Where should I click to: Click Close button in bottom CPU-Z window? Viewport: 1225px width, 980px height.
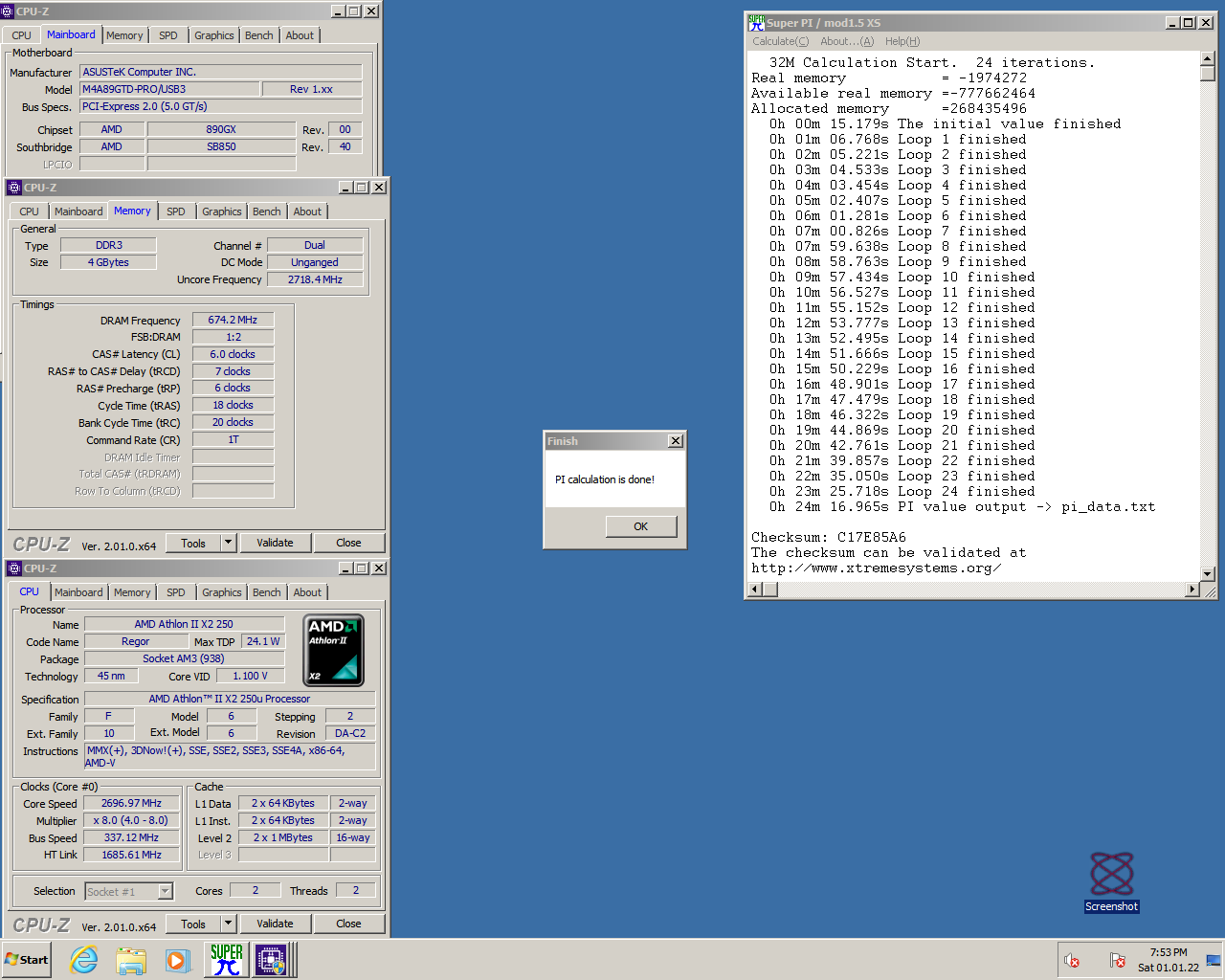tap(348, 924)
